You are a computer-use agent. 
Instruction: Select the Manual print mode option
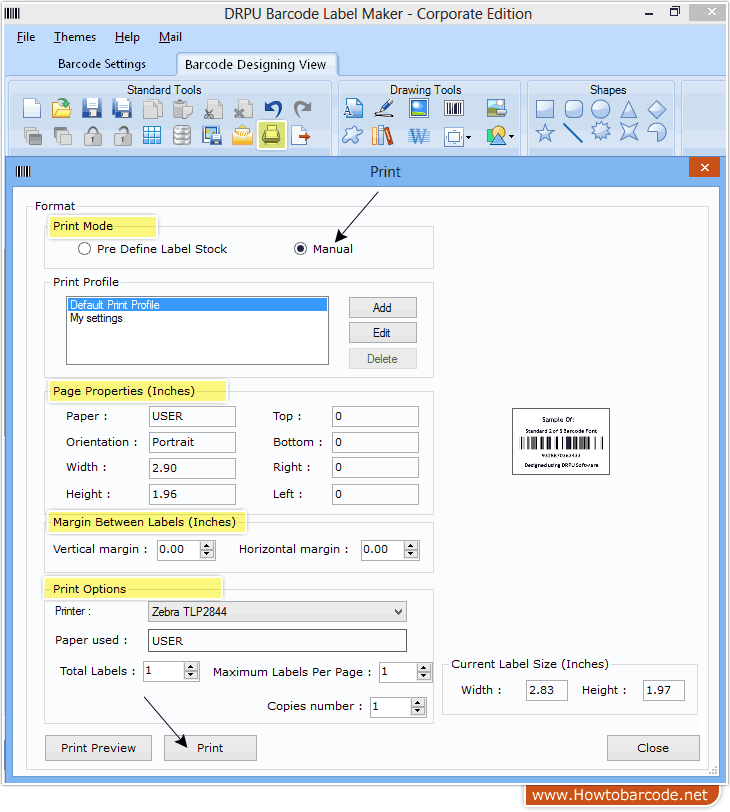(x=301, y=249)
